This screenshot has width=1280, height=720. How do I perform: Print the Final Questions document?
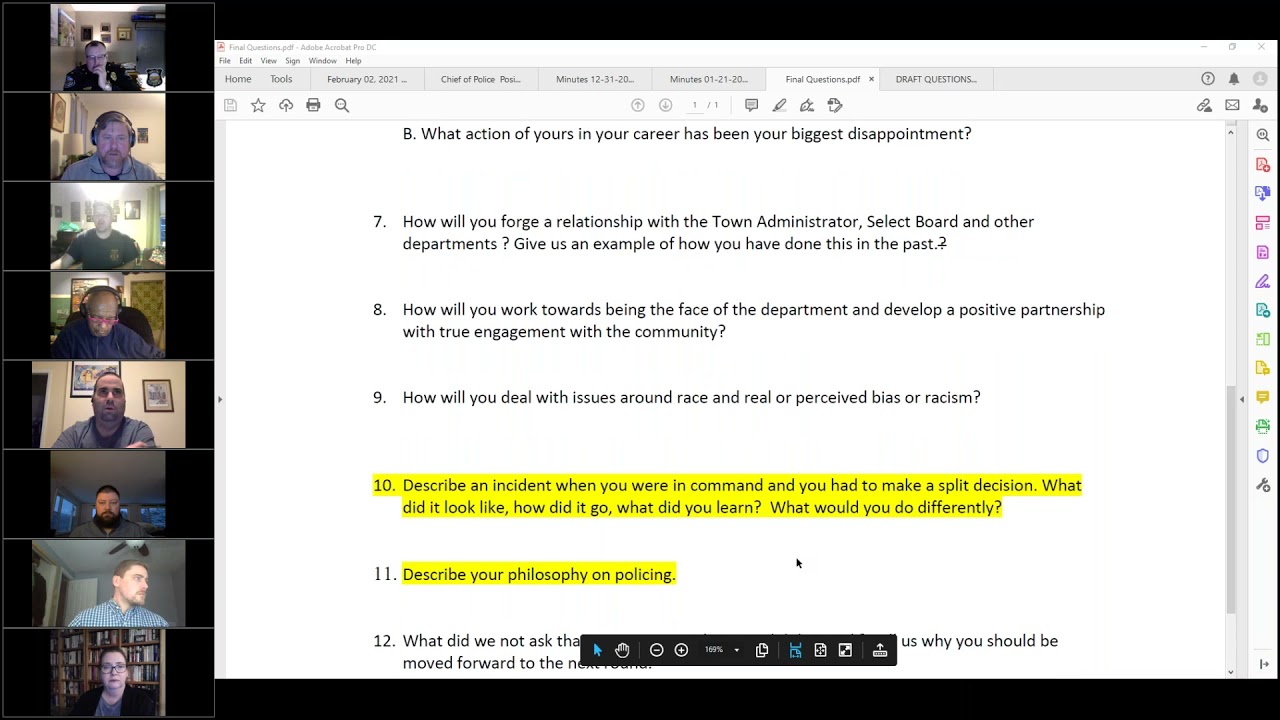click(x=313, y=105)
